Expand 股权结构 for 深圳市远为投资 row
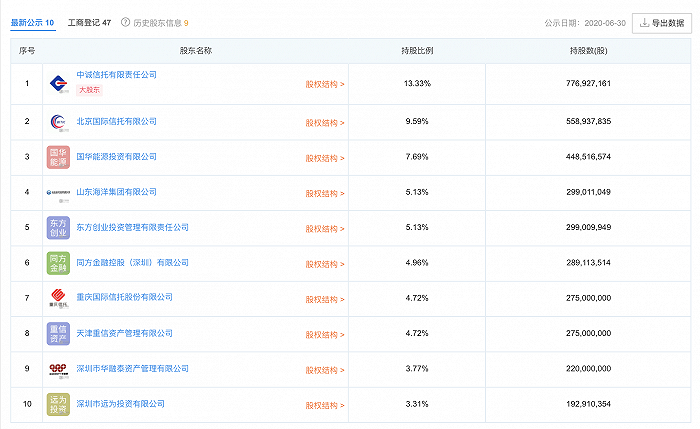This screenshot has width=700, height=429. coord(325,406)
